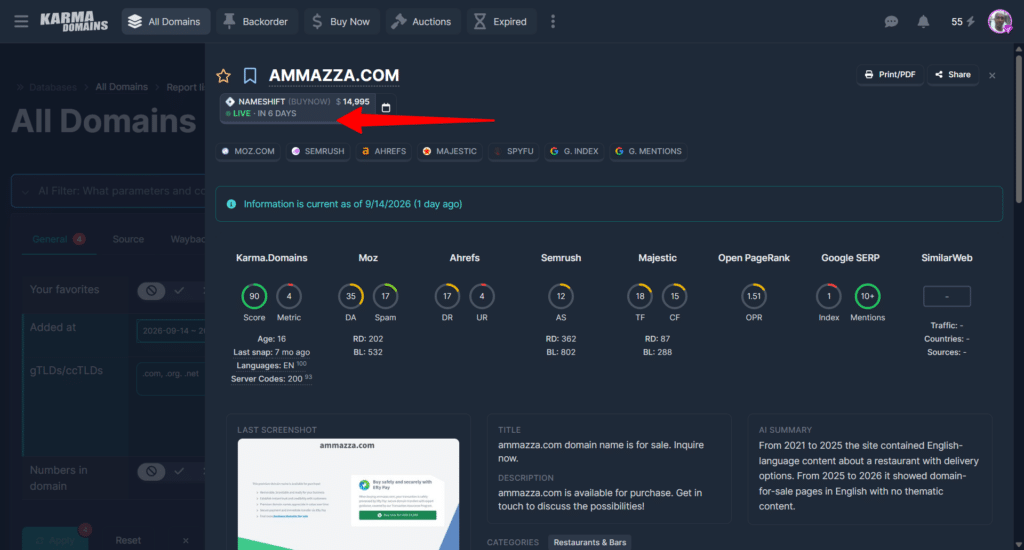This screenshot has height=550, width=1024.
Task: Click the Karma Domains logo
Action: coord(74,22)
